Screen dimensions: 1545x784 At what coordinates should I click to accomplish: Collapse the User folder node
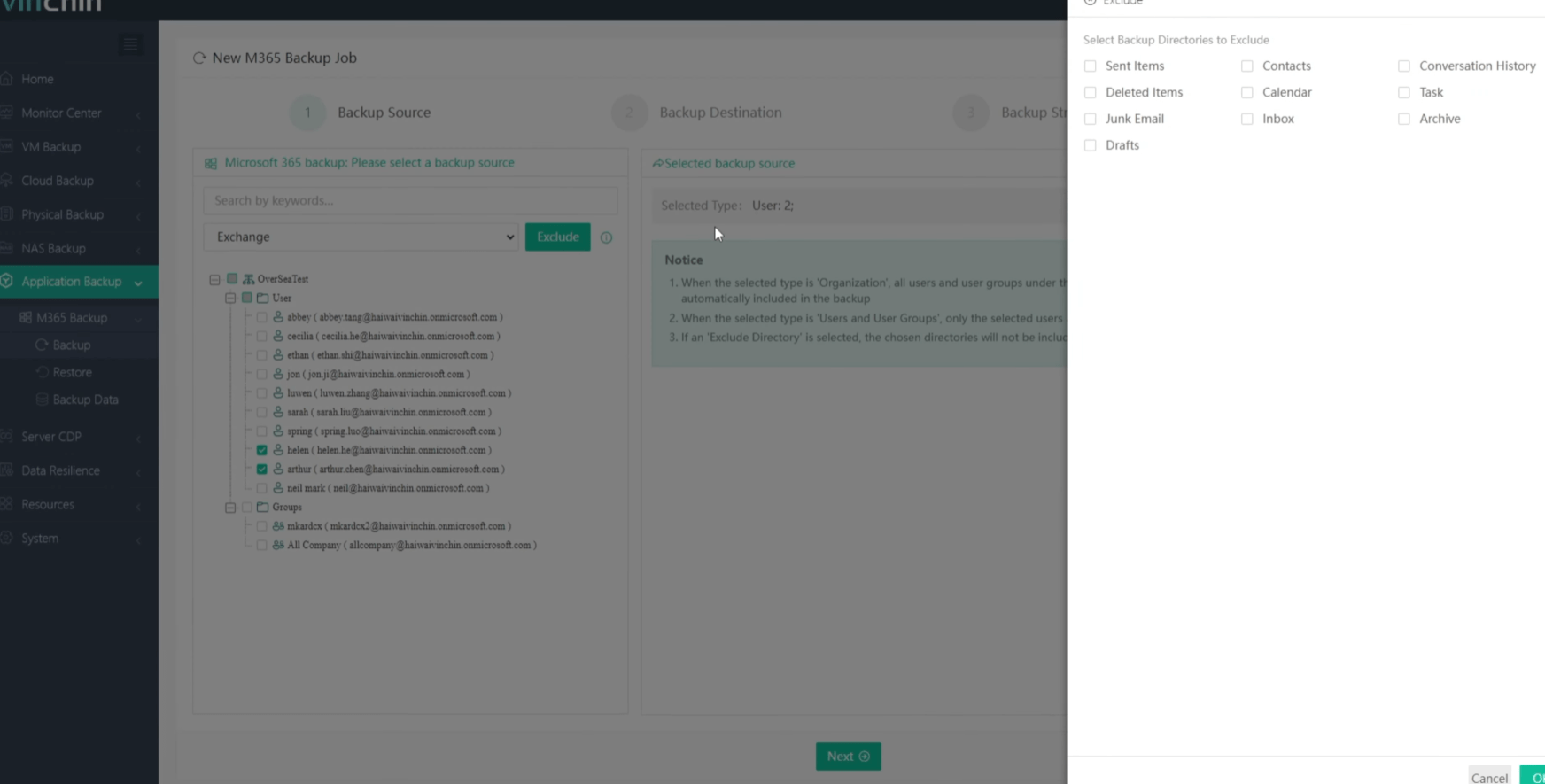tap(230, 299)
